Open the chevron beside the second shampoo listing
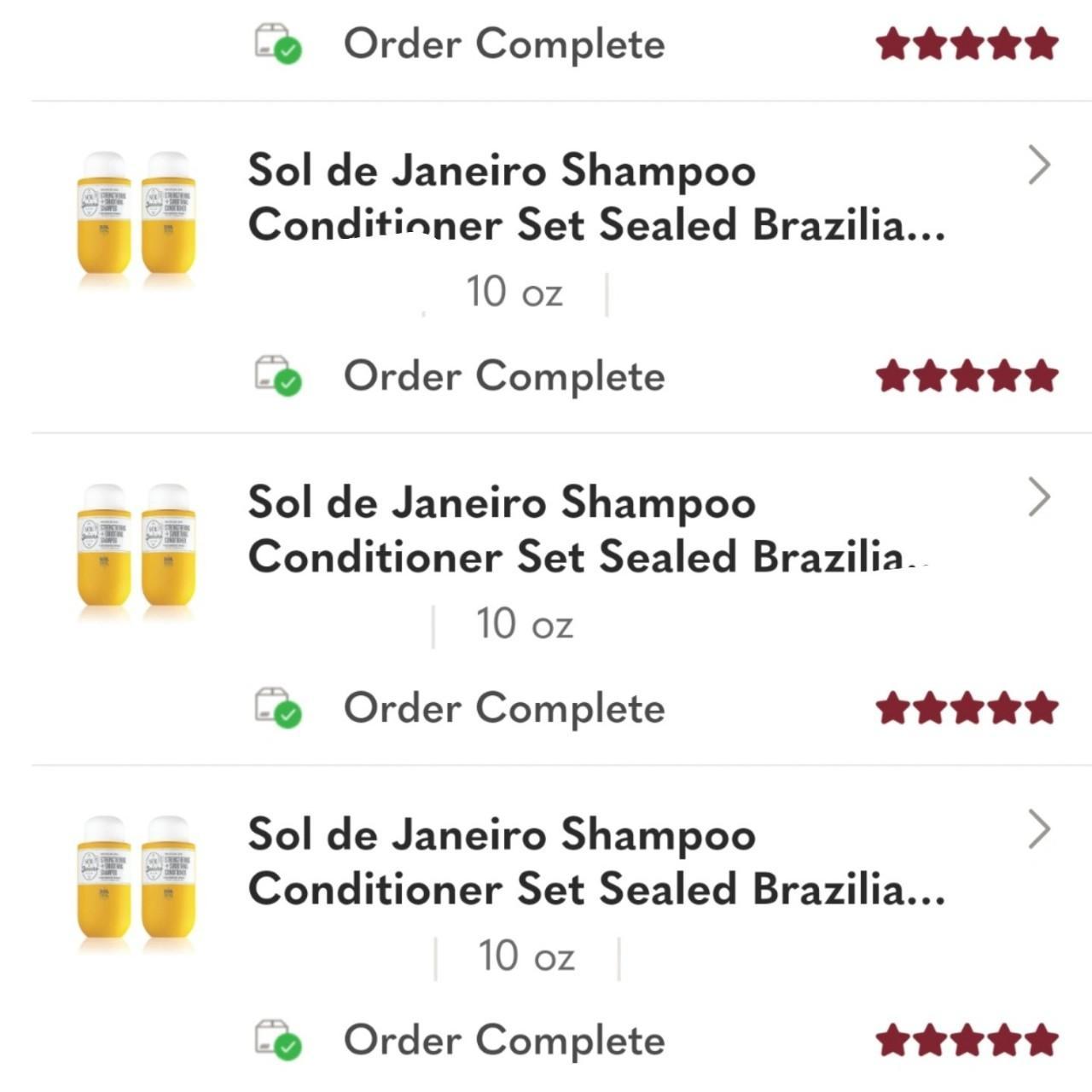The image size is (1092, 1092). coord(1039,495)
